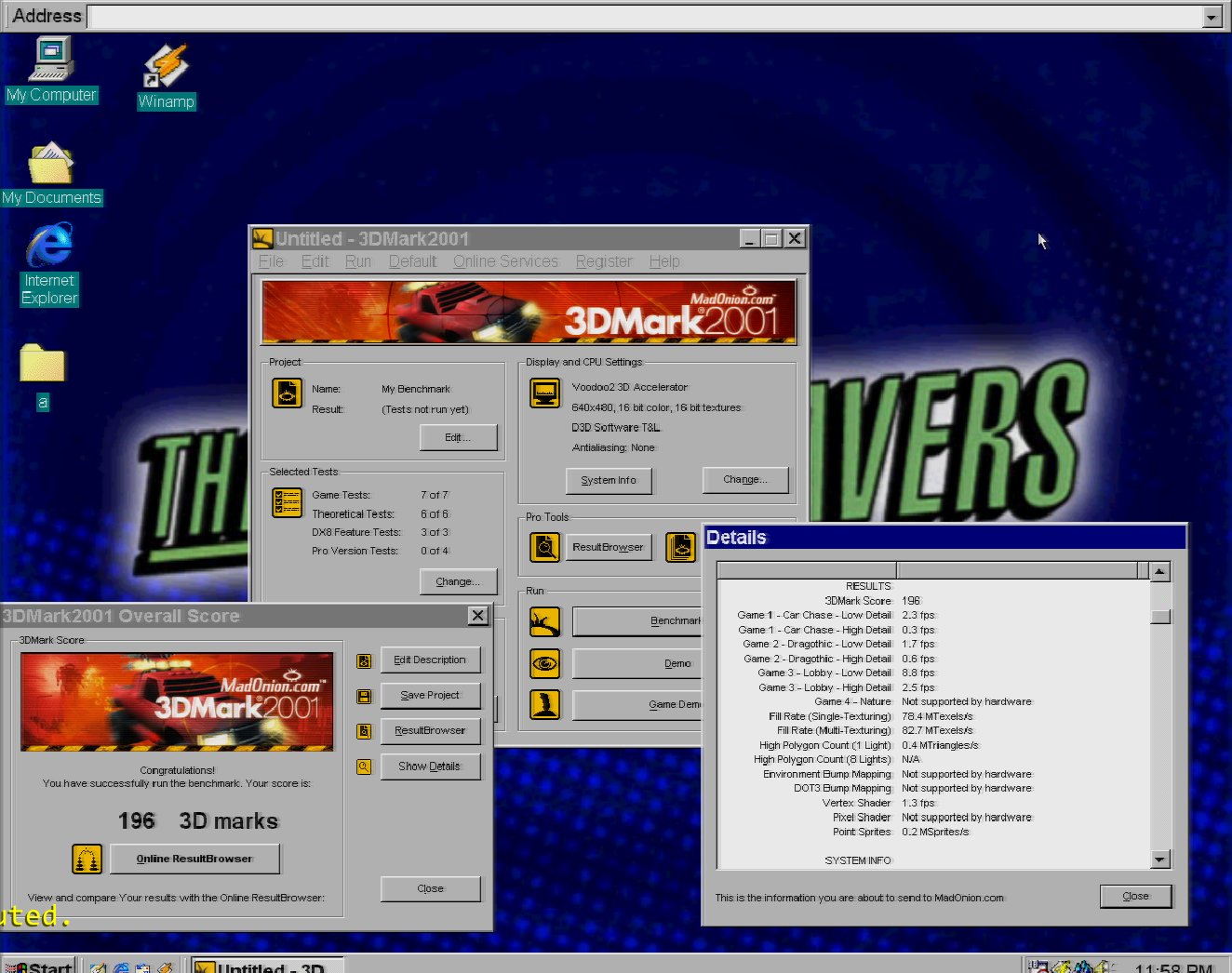Image resolution: width=1232 pixels, height=973 pixels.
Task: Click the Game Demo icon
Action: click(545, 705)
